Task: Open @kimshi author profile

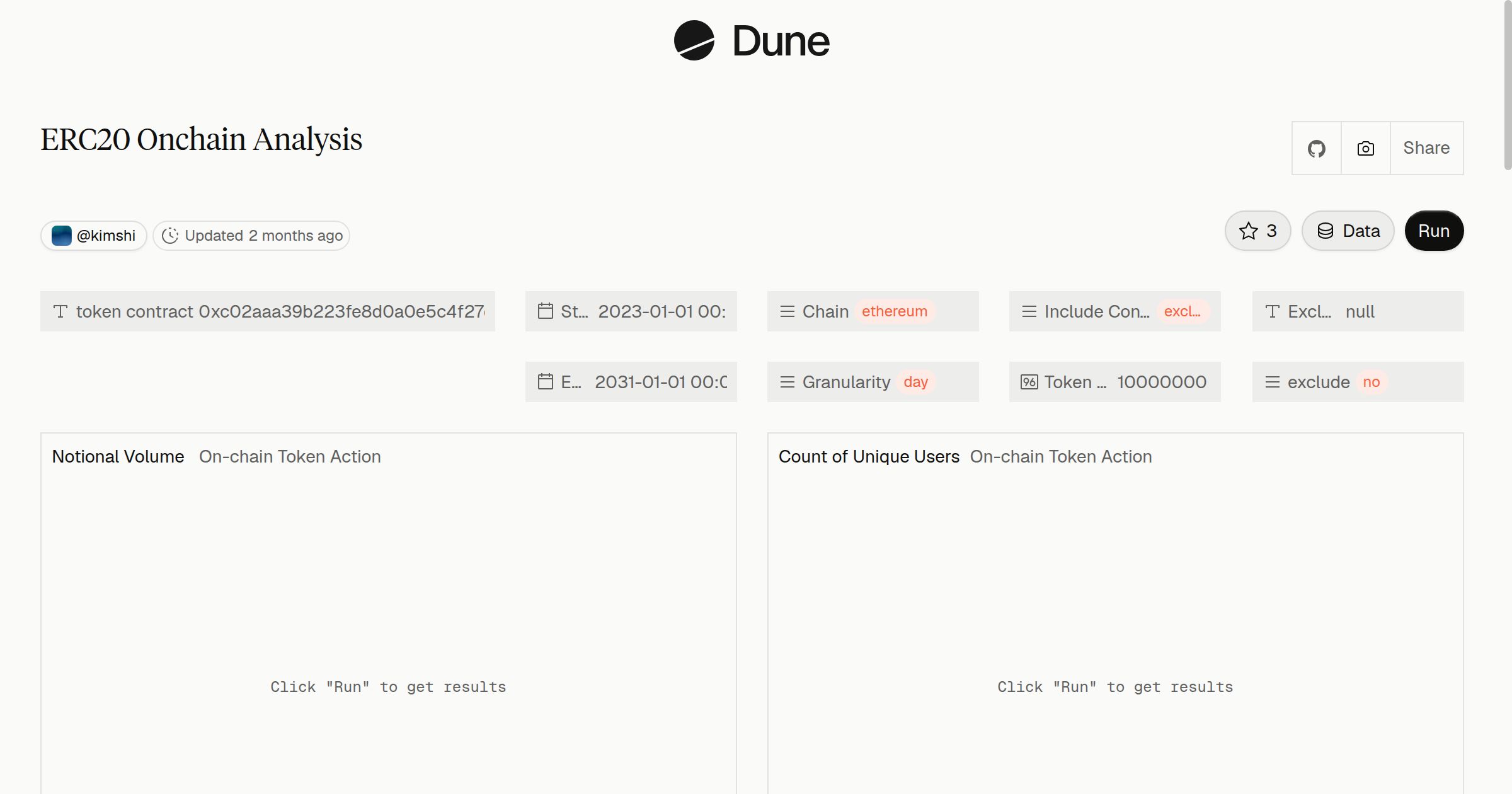Action: click(x=94, y=236)
